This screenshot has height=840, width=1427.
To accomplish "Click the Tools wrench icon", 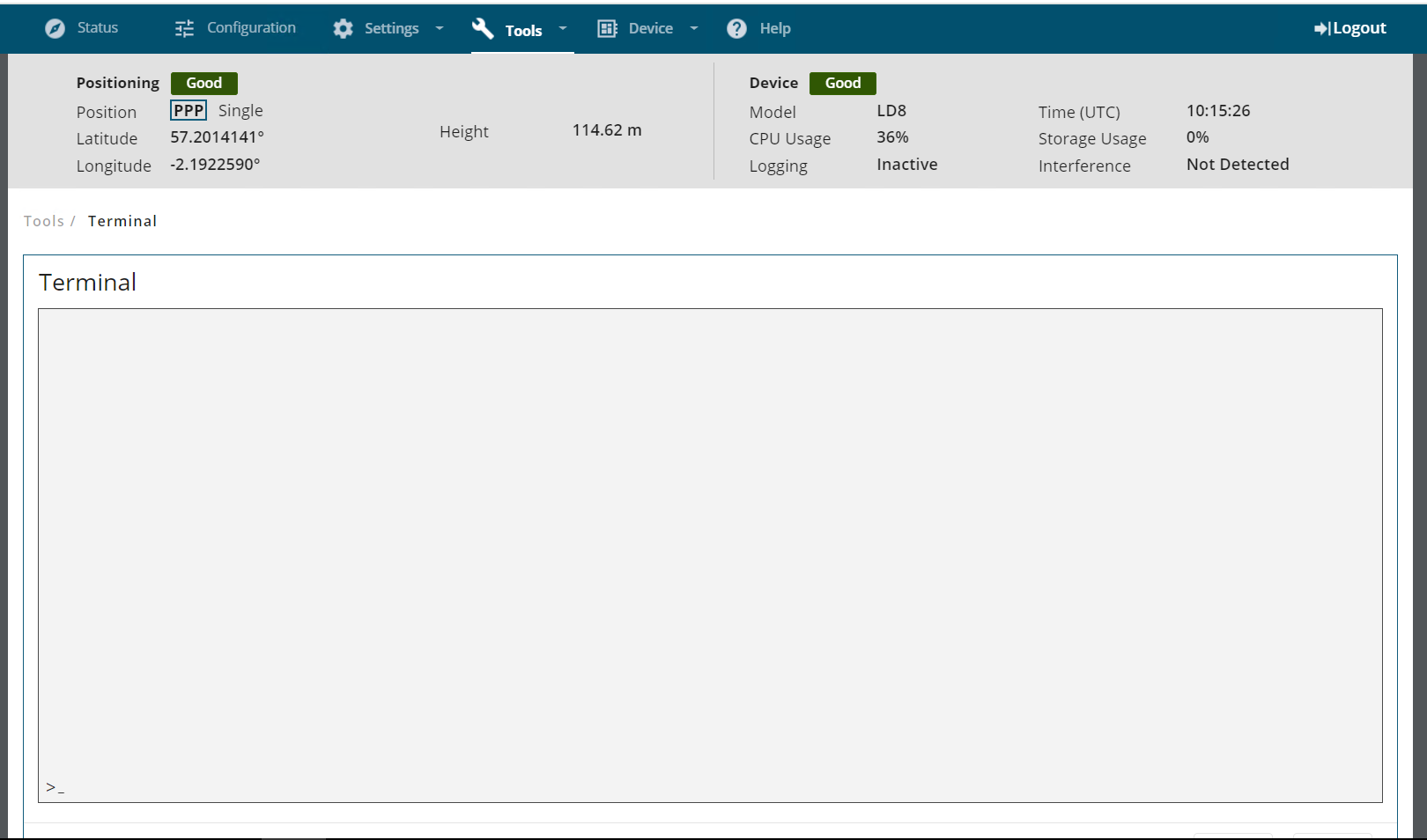I will pos(483,28).
